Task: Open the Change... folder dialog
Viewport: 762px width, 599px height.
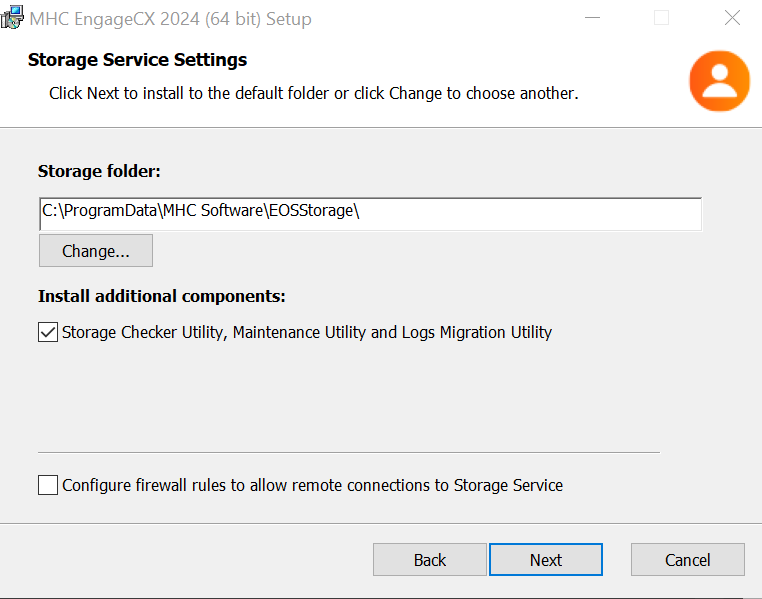Action: pos(96,251)
